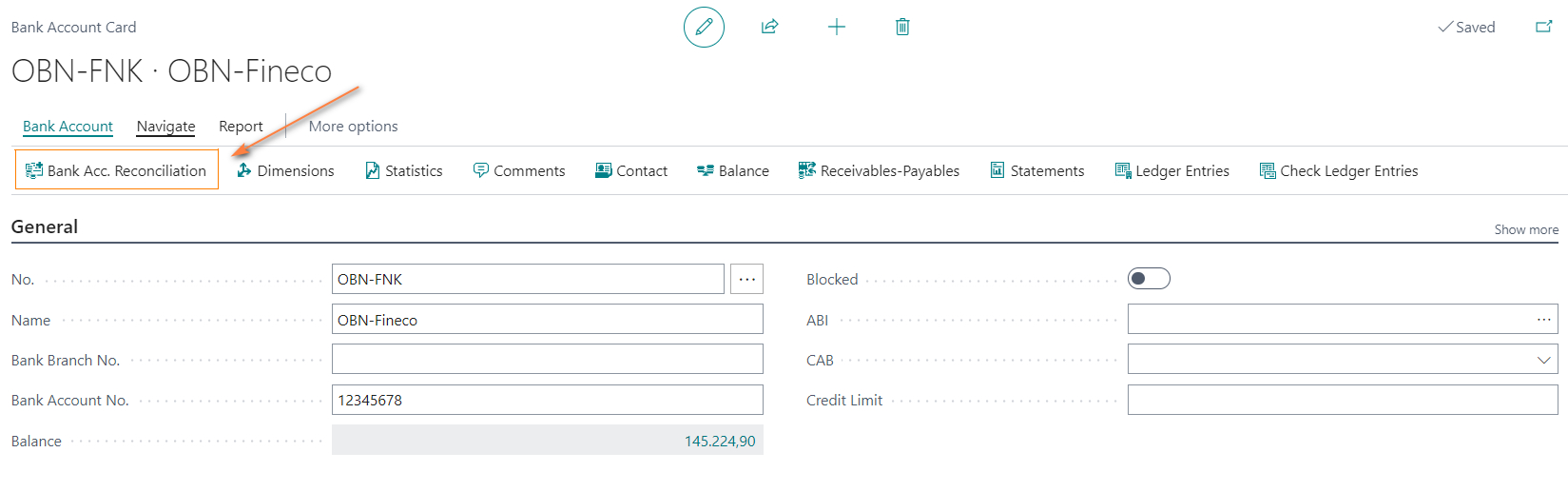The width and height of the screenshot is (1568, 492).
Task: Select the Report menu tab
Action: [241, 126]
